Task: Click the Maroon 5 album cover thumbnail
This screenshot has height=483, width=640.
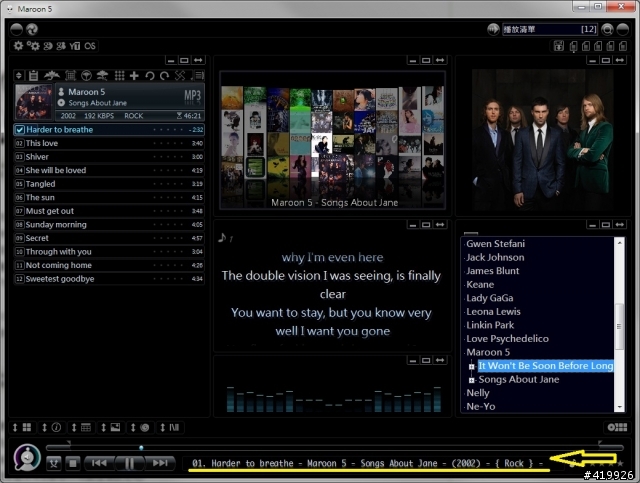Action: tap(34, 102)
